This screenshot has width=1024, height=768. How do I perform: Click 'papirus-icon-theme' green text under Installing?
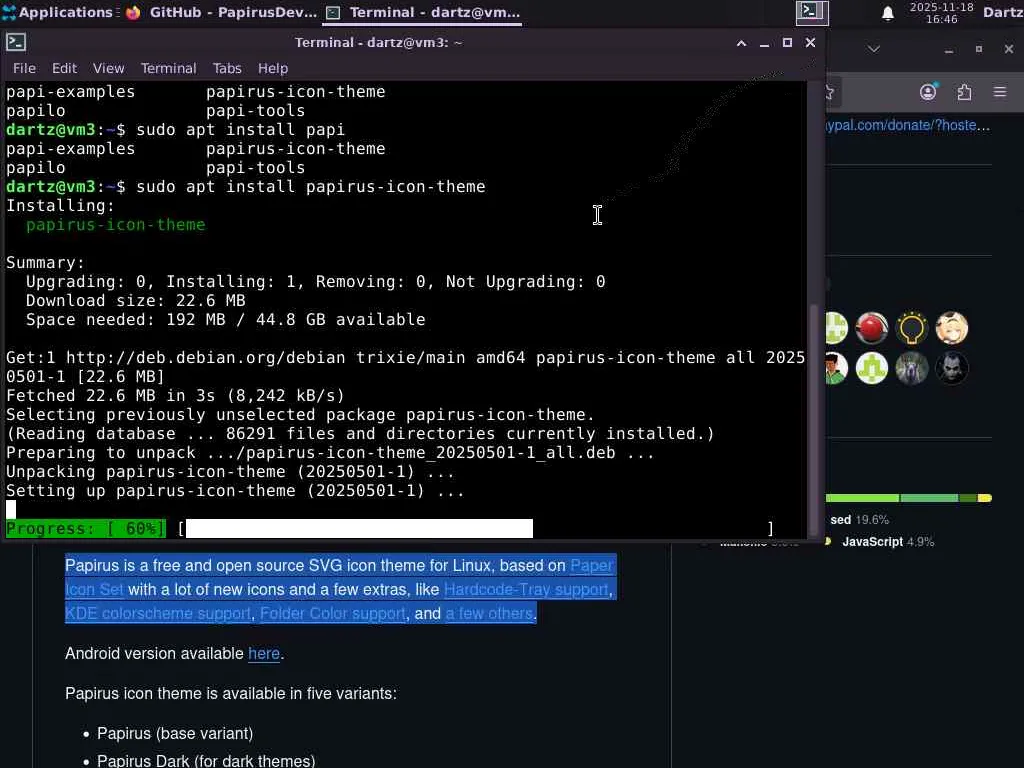point(116,225)
